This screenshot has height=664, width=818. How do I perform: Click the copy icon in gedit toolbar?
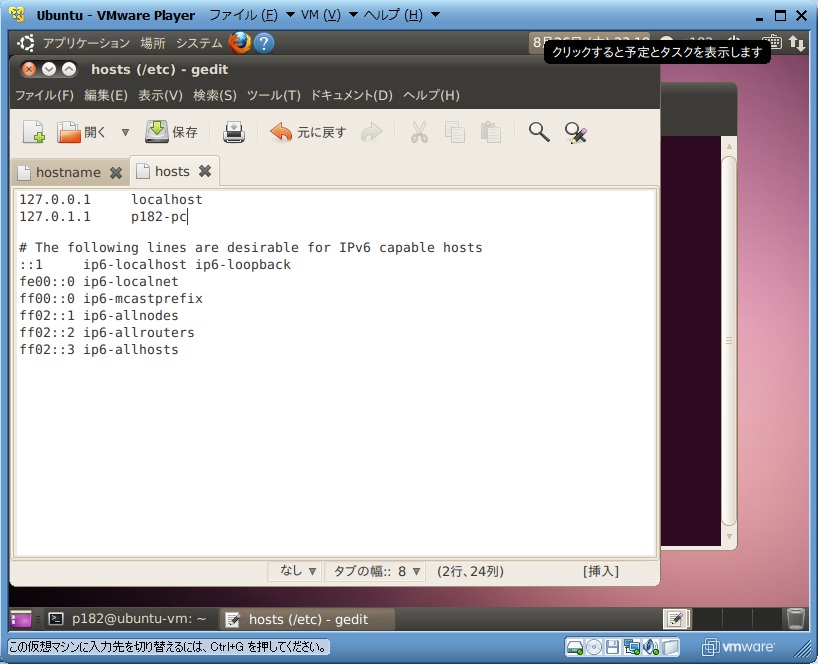pyautogui.click(x=454, y=132)
